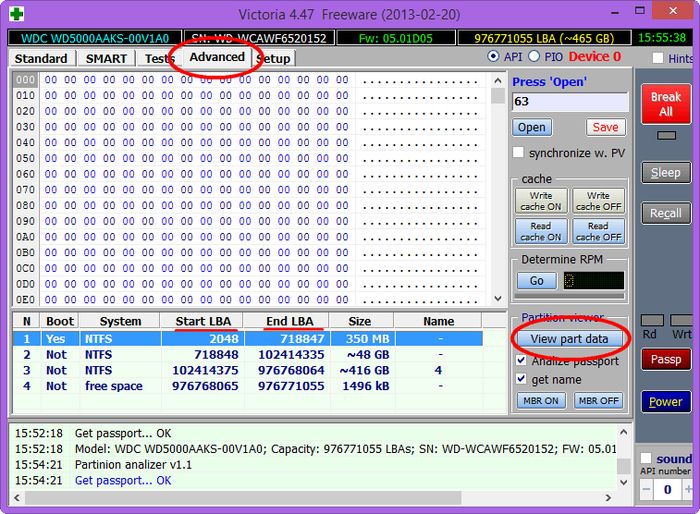
Task: Sort partitions by Start LBA column header
Action: point(204,321)
